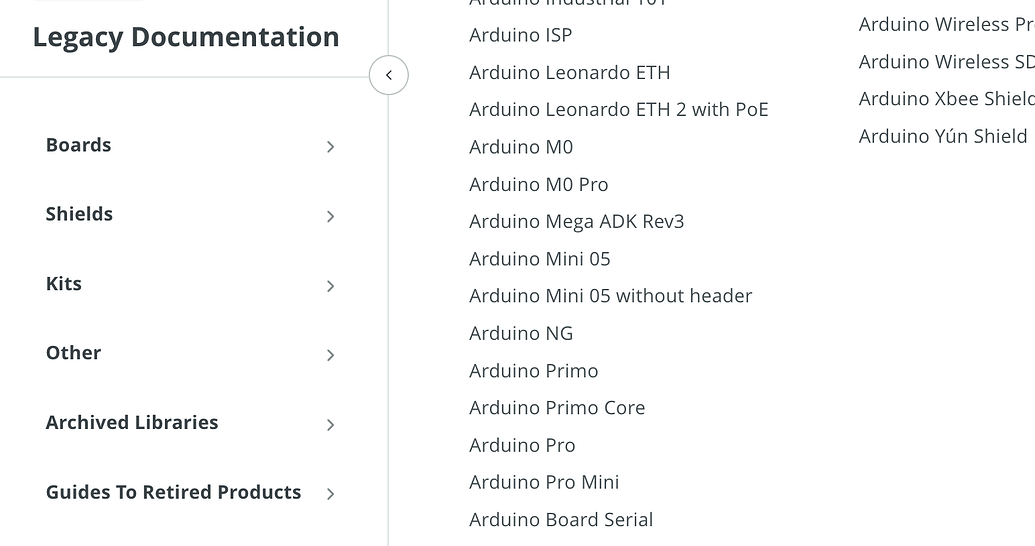Select Archived Libraries in the sidebar

click(132, 422)
